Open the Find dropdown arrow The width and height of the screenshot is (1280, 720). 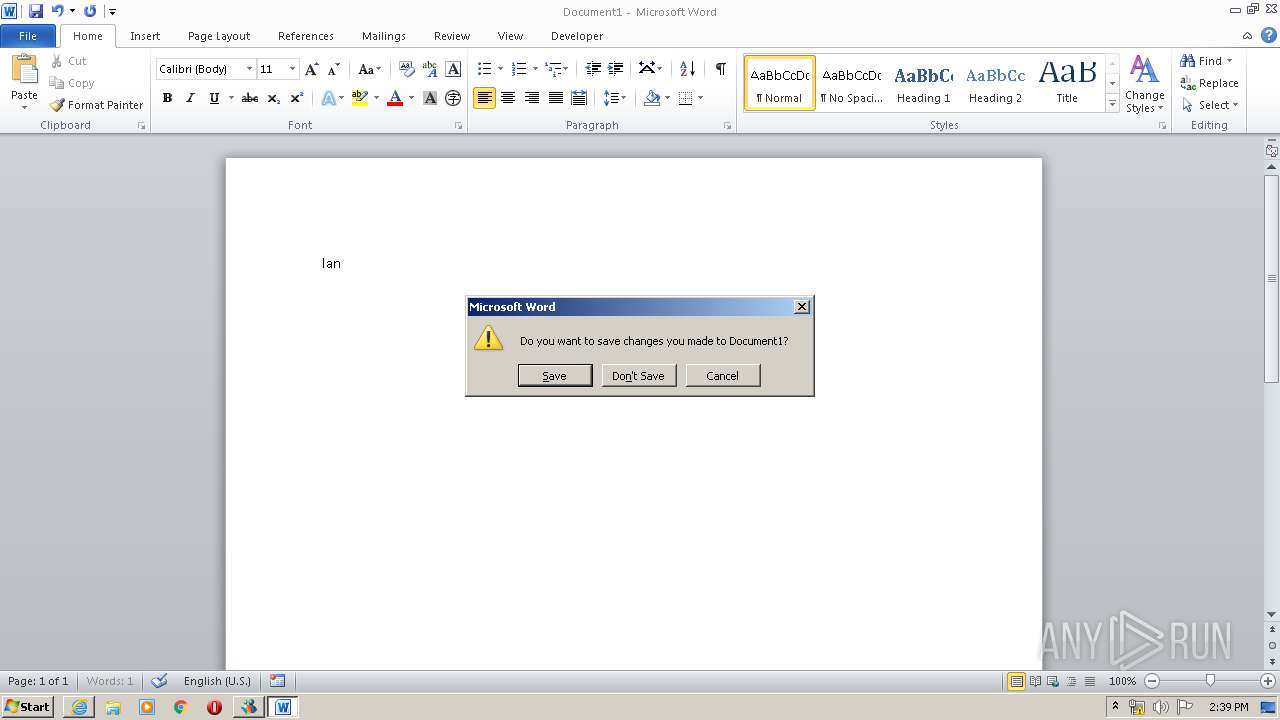pyautogui.click(x=1229, y=61)
